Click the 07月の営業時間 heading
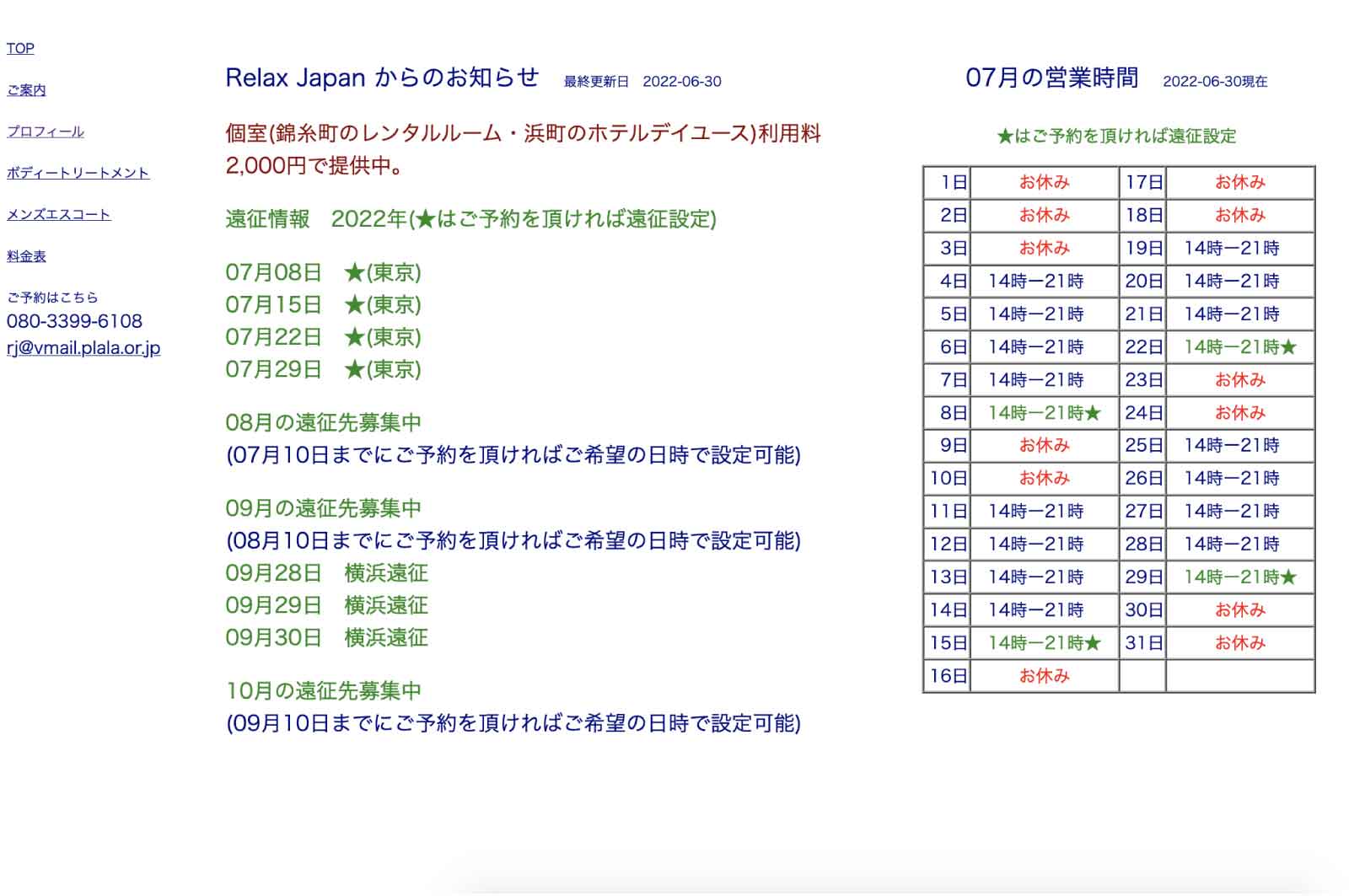Image resolution: width=1349 pixels, height=896 pixels. pos(1051,78)
